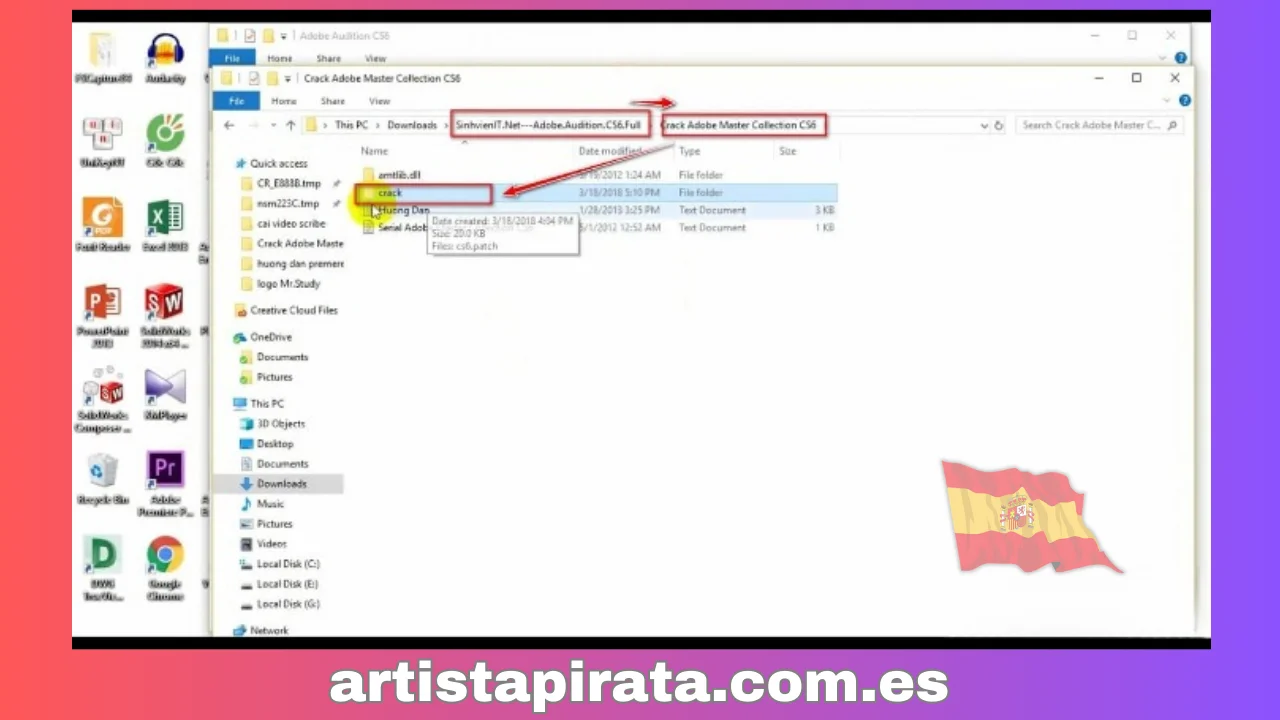
Task: Select OneDrive in navigation pane
Action: [270, 337]
